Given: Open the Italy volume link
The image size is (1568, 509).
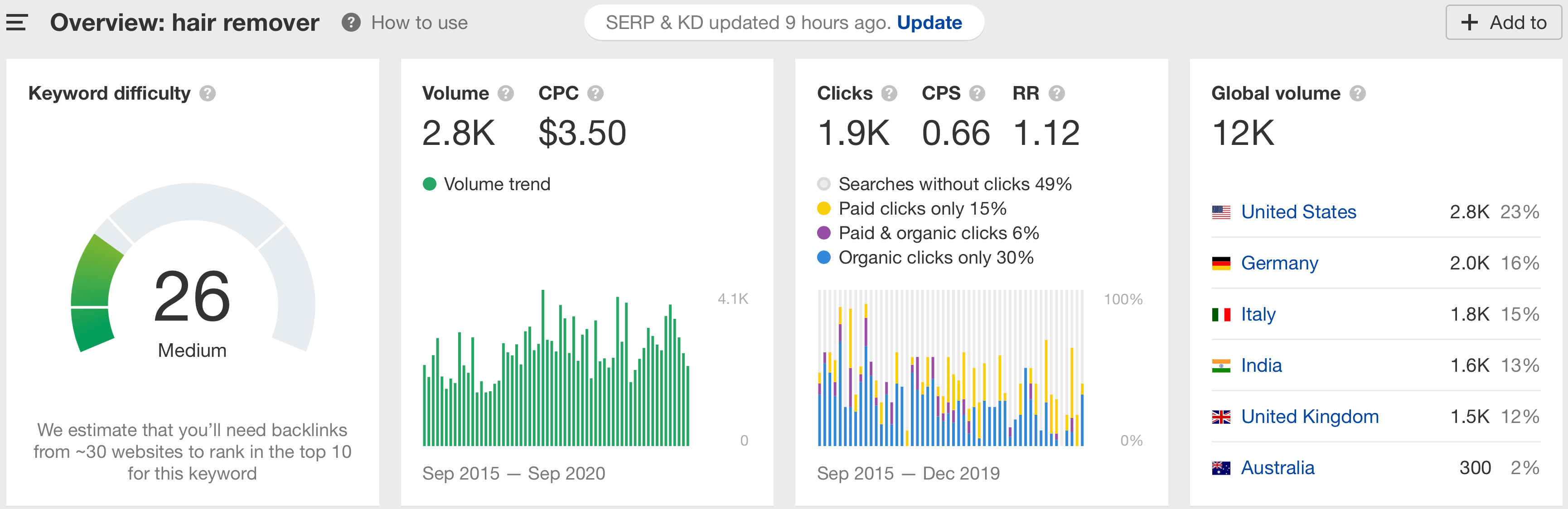Looking at the screenshot, I should (x=1258, y=314).
